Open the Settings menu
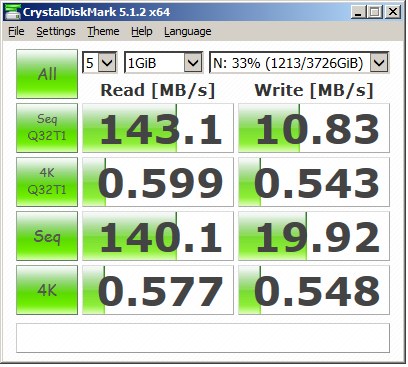This screenshot has width=408, height=367. [56, 31]
